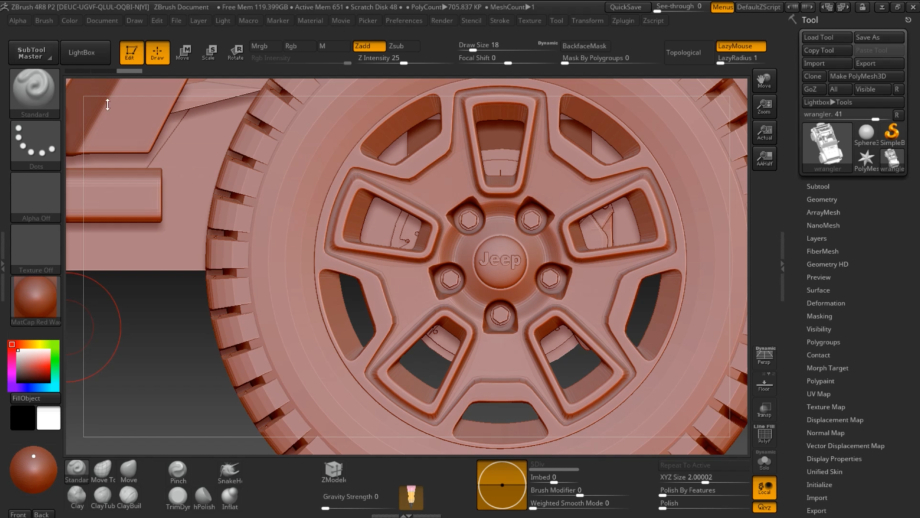Expand the Displacement Map section
This screenshot has height=518, width=920.
coord(834,420)
